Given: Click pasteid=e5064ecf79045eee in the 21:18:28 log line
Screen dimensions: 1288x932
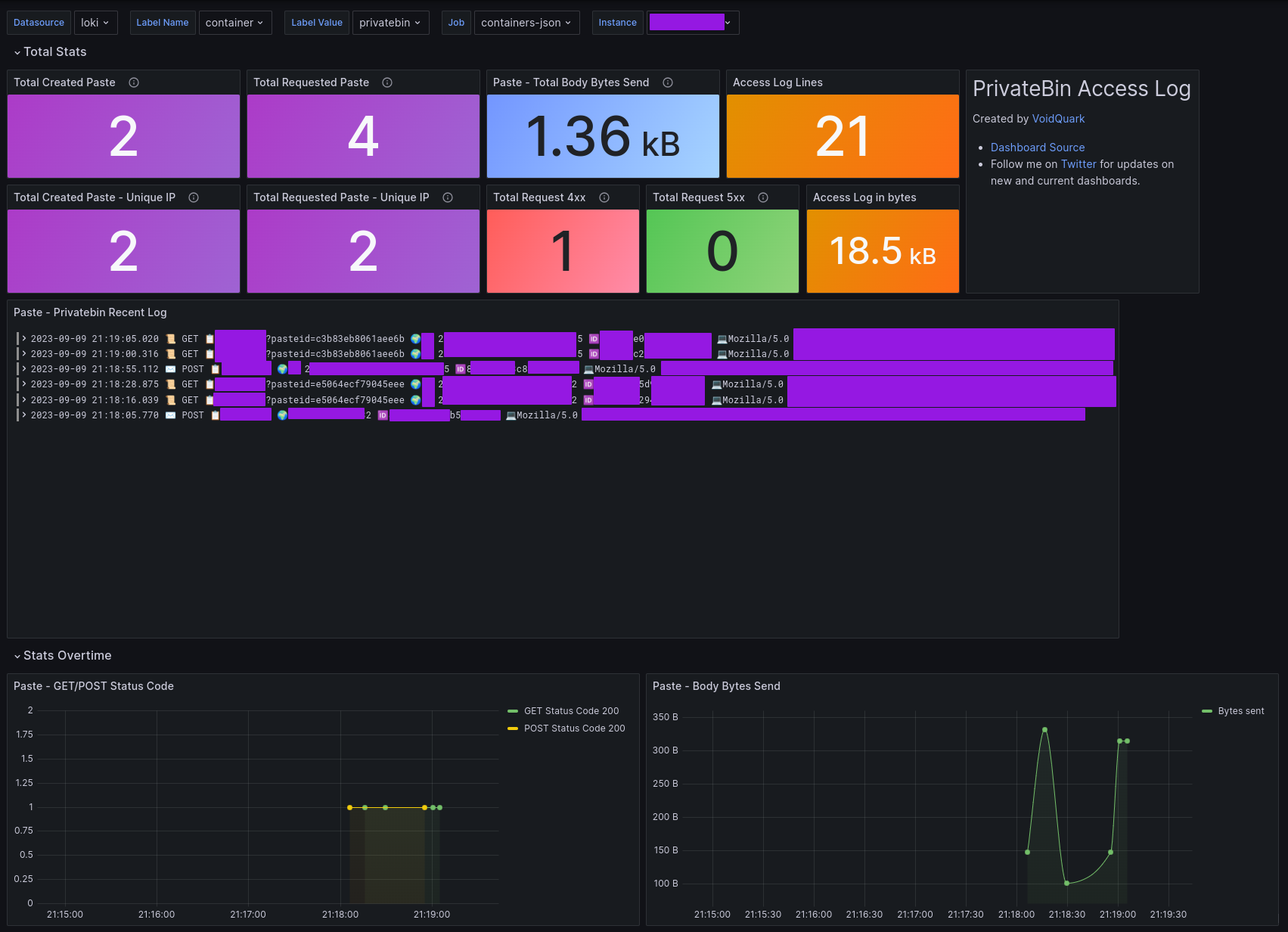Looking at the screenshot, I should pos(337,384).
